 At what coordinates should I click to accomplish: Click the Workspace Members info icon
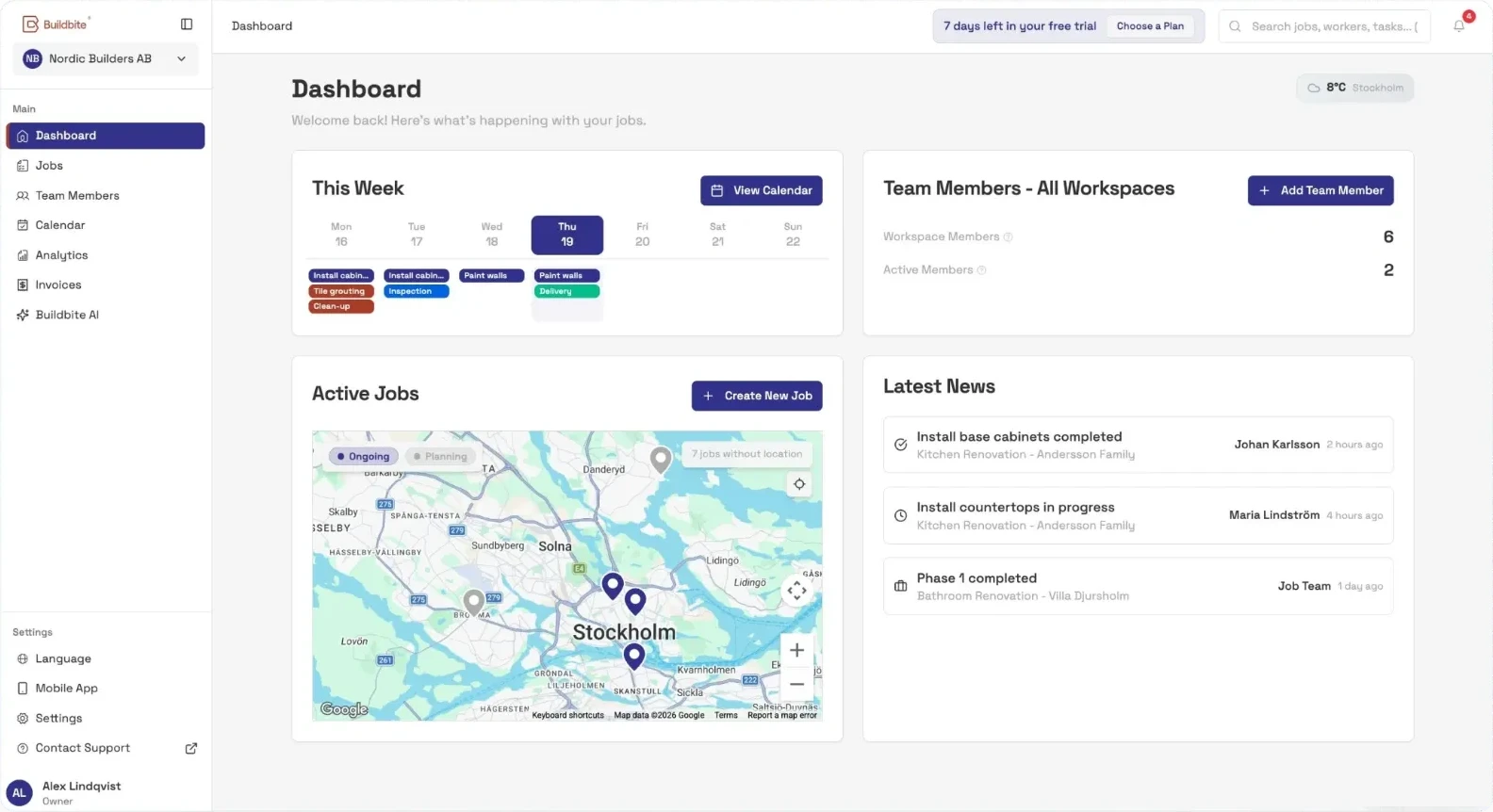[1009, 237]
